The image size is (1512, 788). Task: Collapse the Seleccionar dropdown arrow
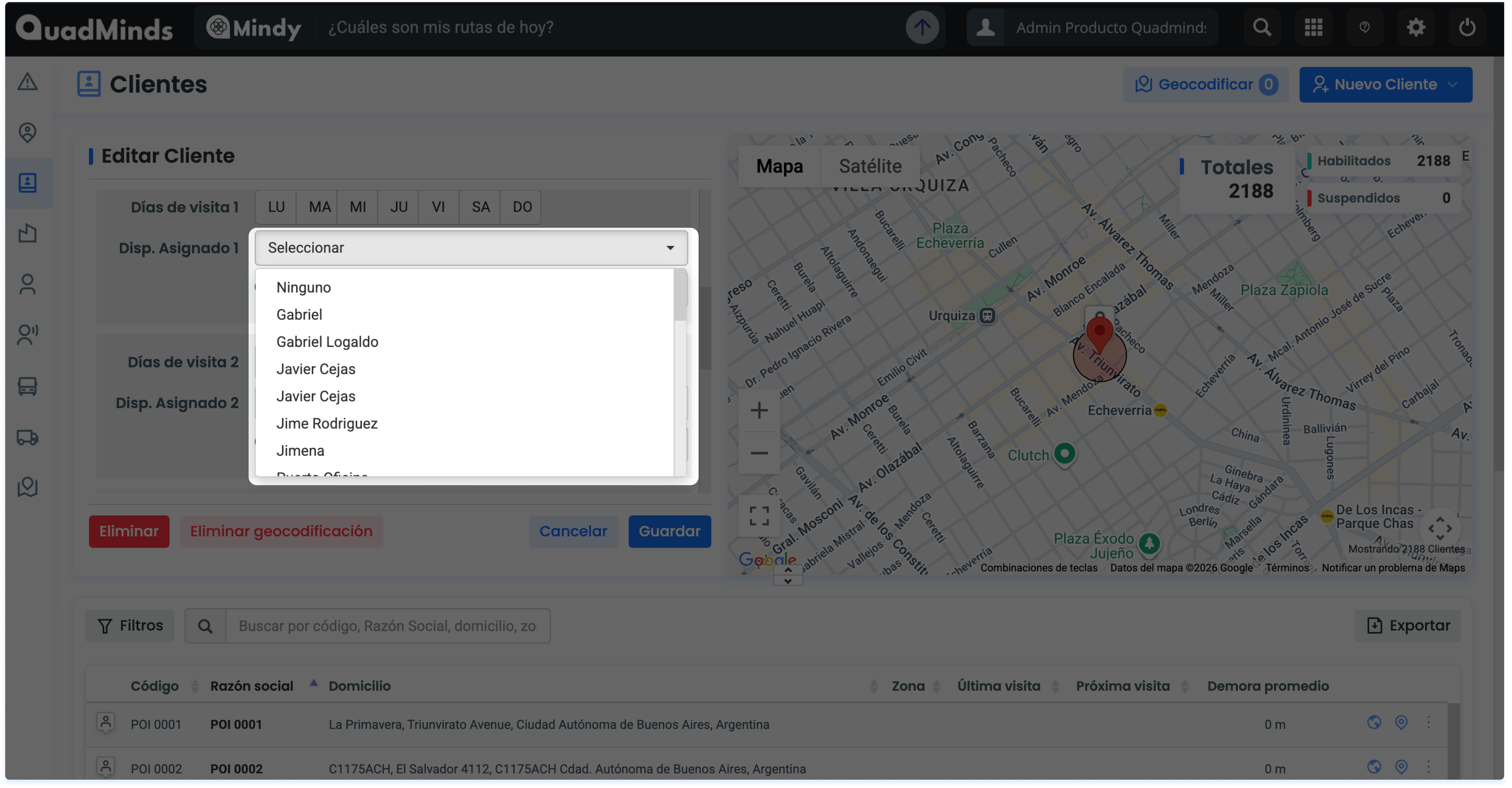(x=670, y=248)
